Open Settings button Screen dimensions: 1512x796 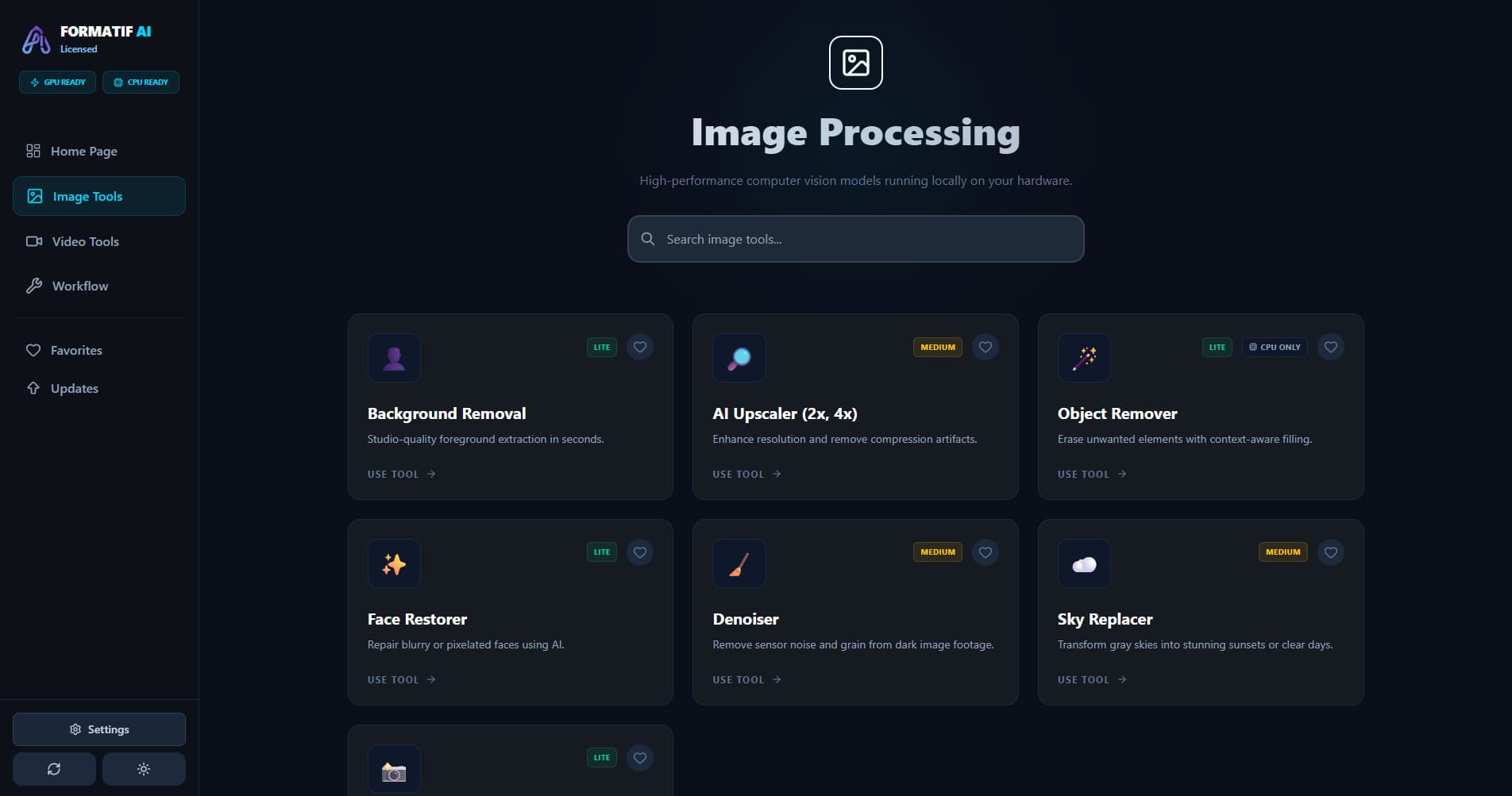[99, 729]
